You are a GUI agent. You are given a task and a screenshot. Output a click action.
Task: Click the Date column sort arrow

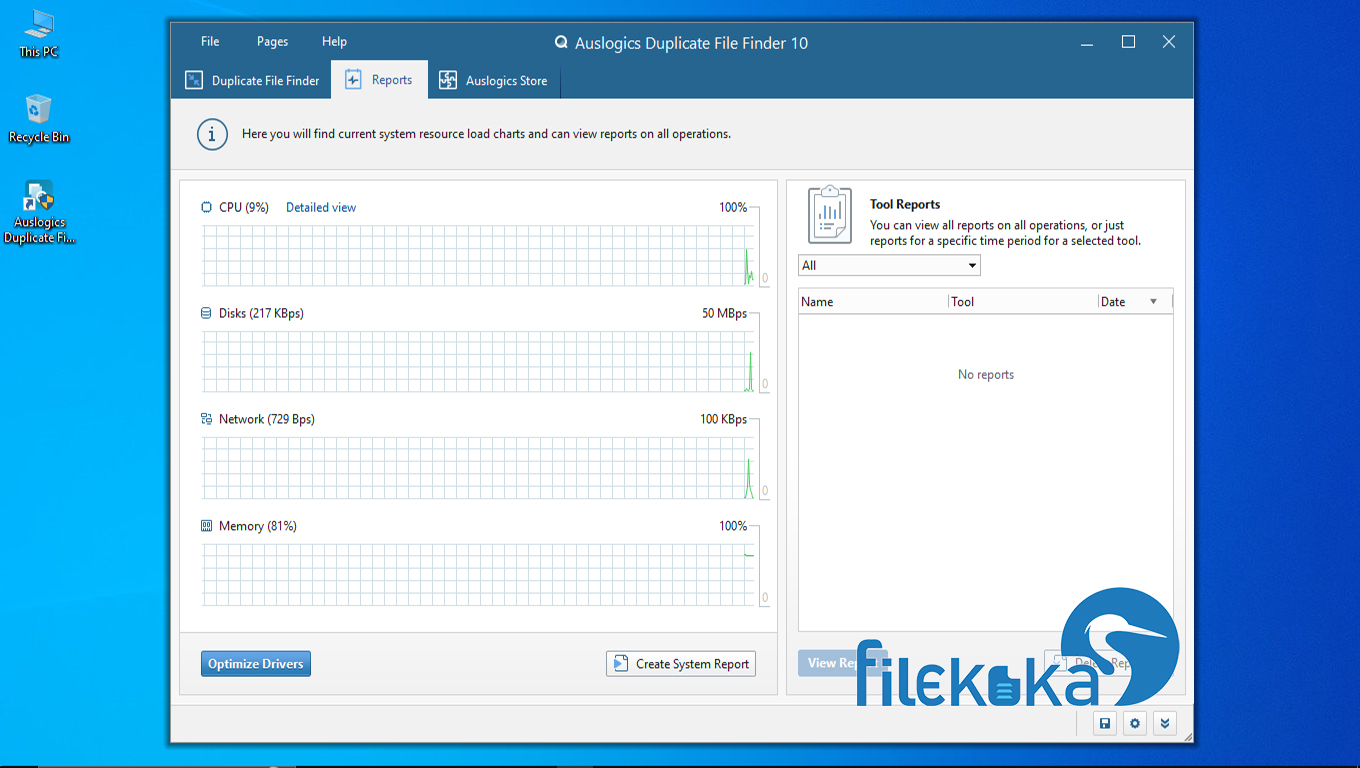click(1153, 301)
